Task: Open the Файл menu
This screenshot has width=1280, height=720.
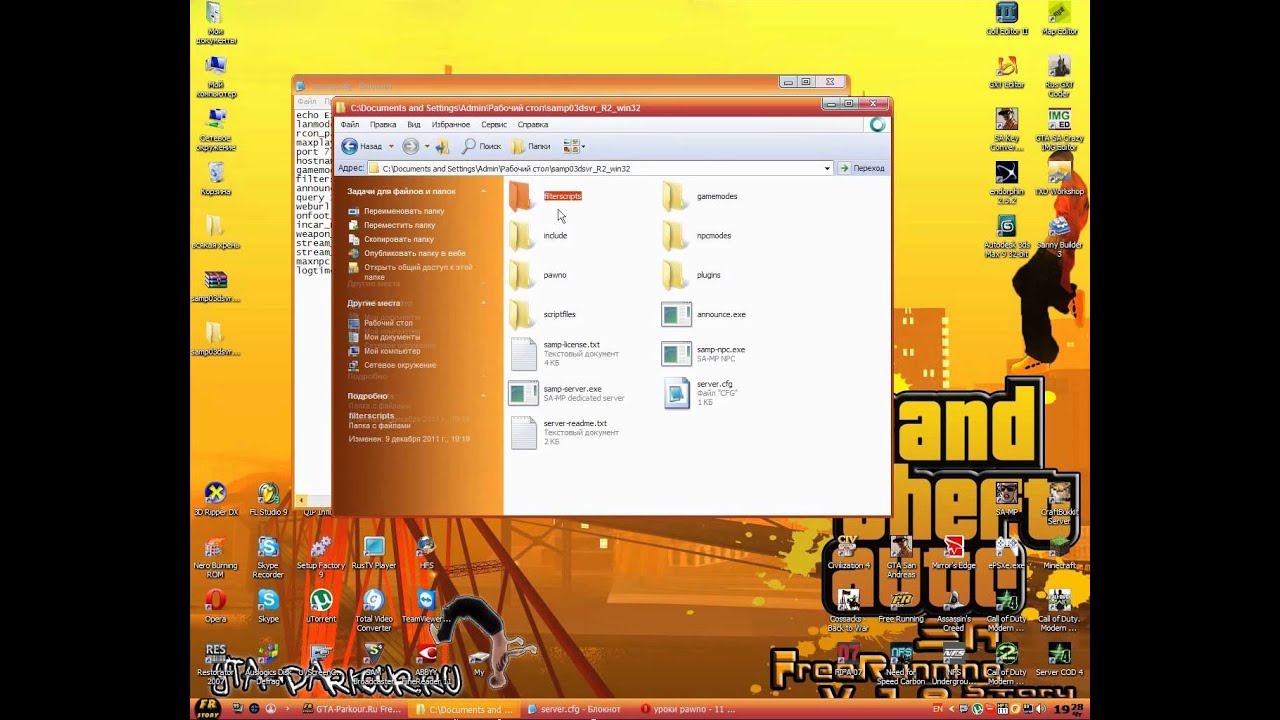Action: [x=349, y=125]
